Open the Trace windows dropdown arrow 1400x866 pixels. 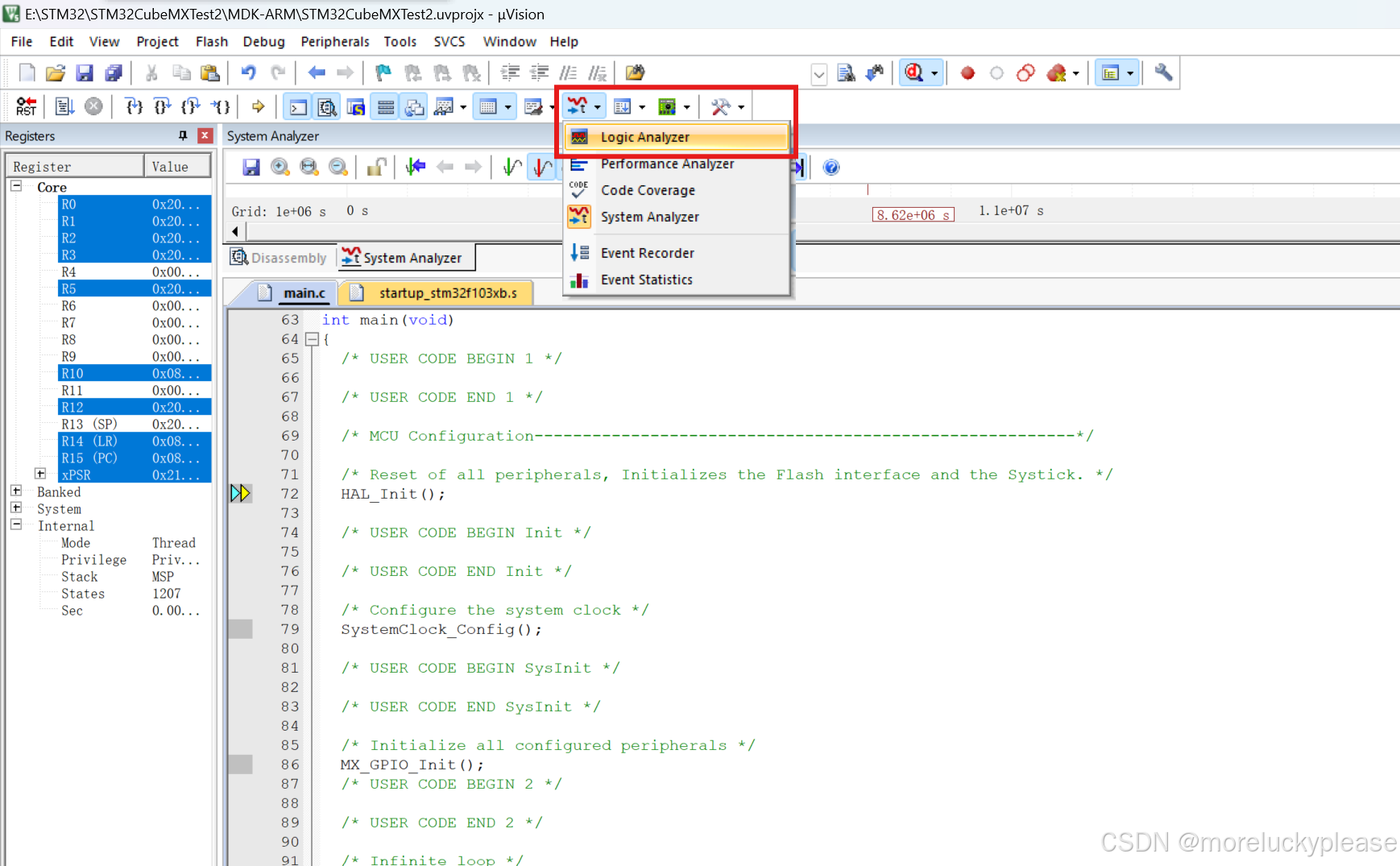pyautogui.click(x=642, y=106)
